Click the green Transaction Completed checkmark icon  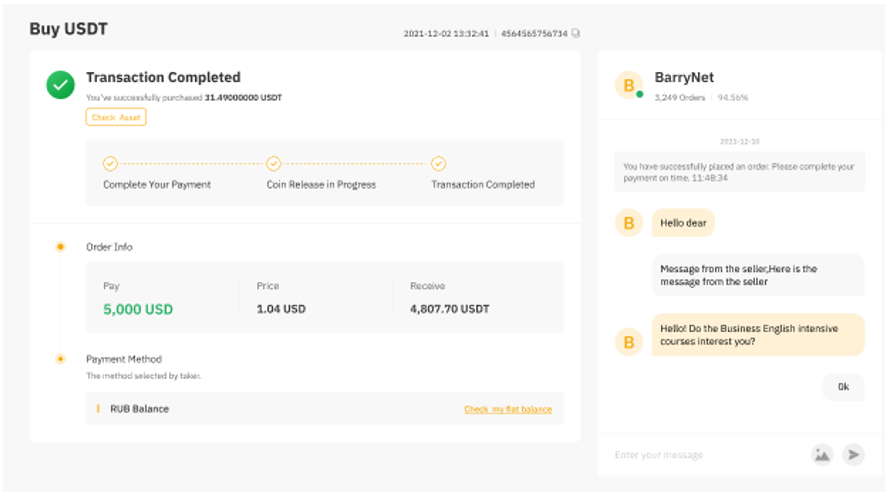tap(61, 85)
